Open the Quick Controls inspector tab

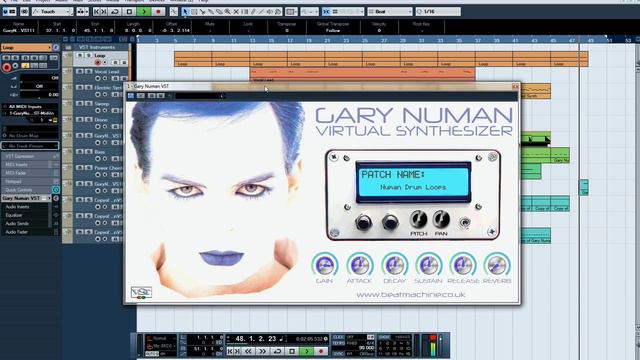click(x=30, y=190)
